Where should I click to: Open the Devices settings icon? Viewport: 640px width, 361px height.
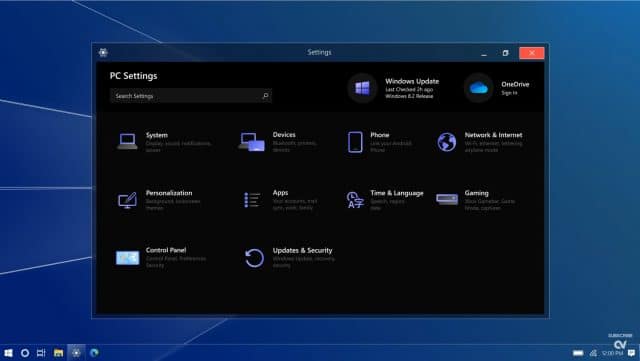(251, 142)
